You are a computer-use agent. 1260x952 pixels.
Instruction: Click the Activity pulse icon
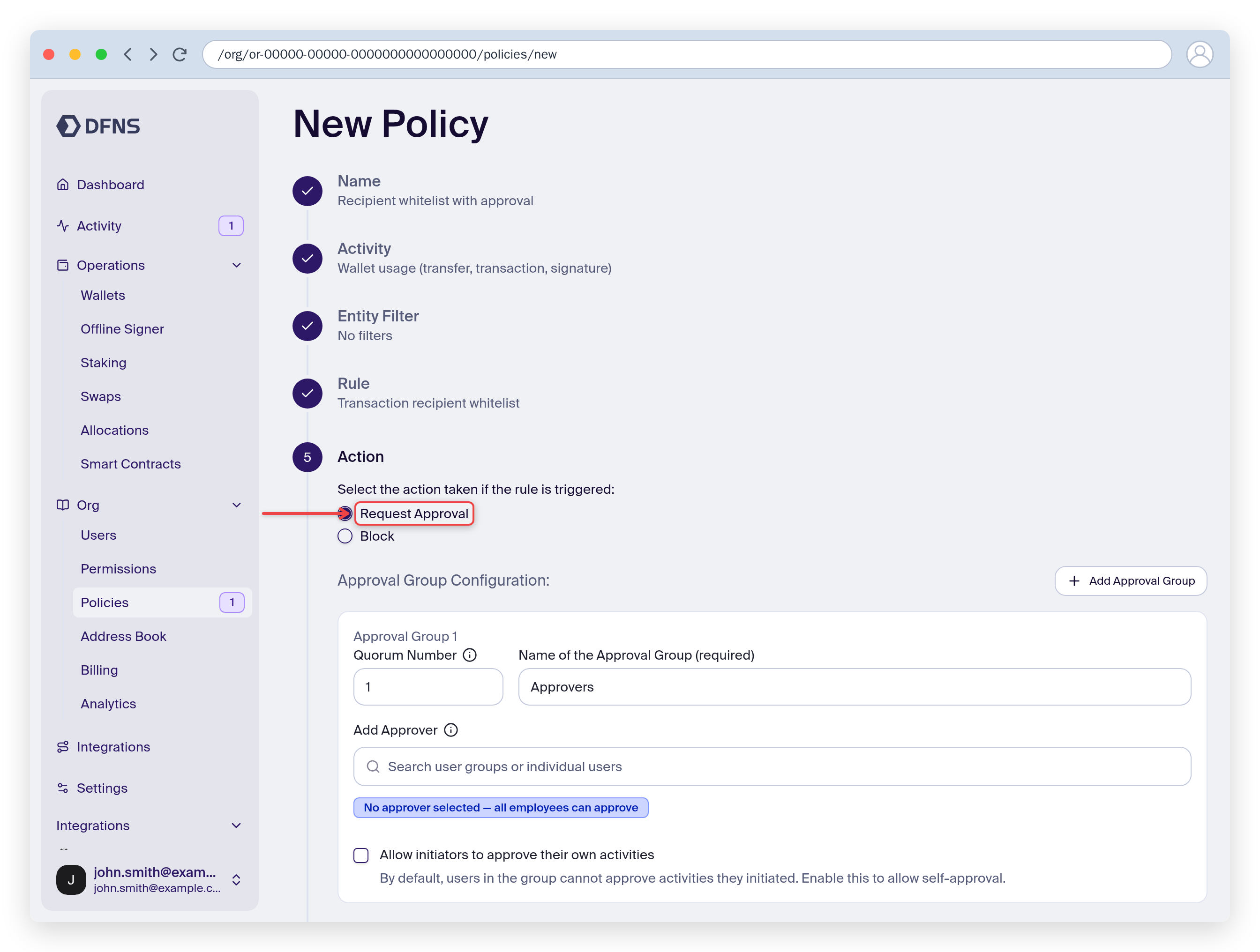click(x=63, y=225)
